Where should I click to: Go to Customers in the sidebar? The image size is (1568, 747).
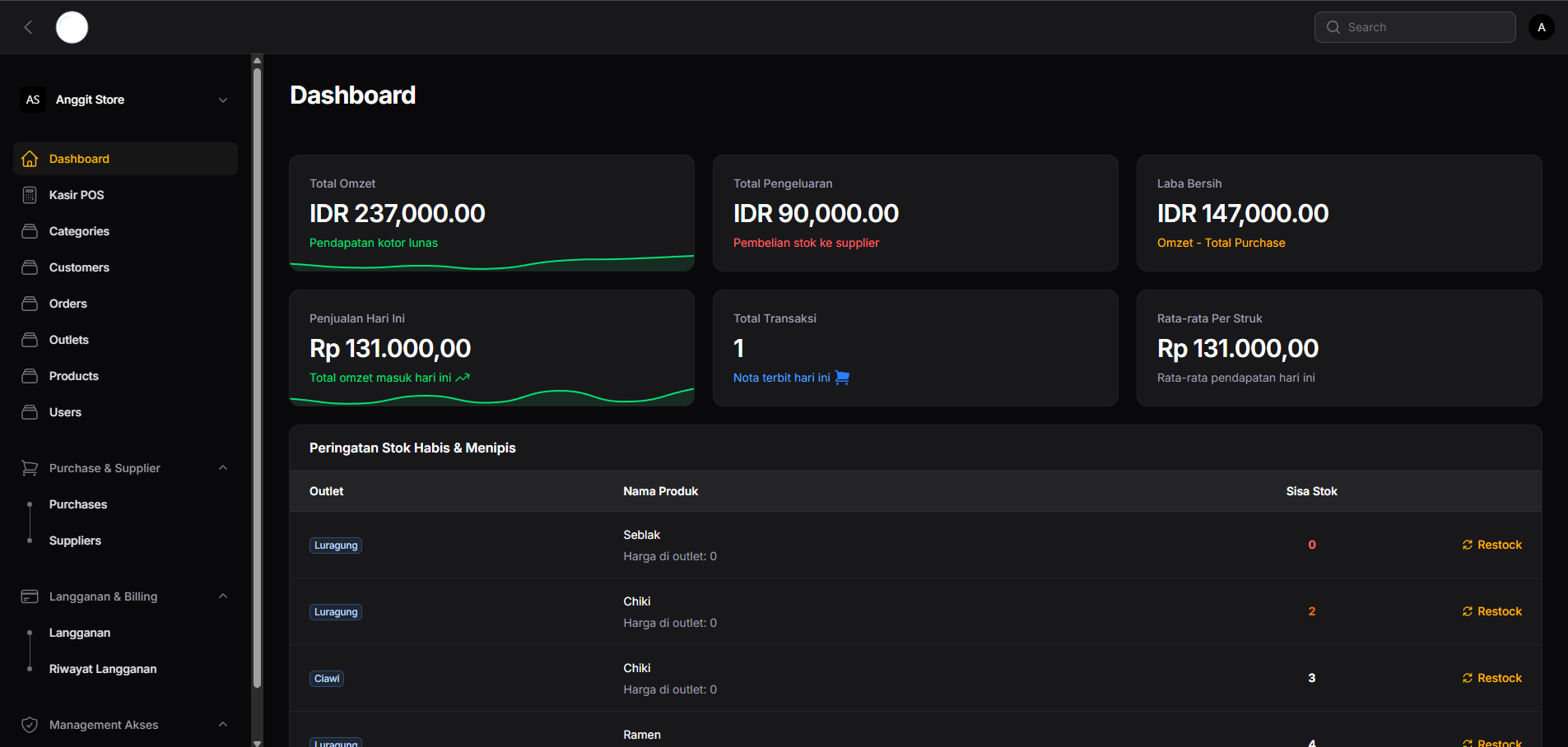79,267
